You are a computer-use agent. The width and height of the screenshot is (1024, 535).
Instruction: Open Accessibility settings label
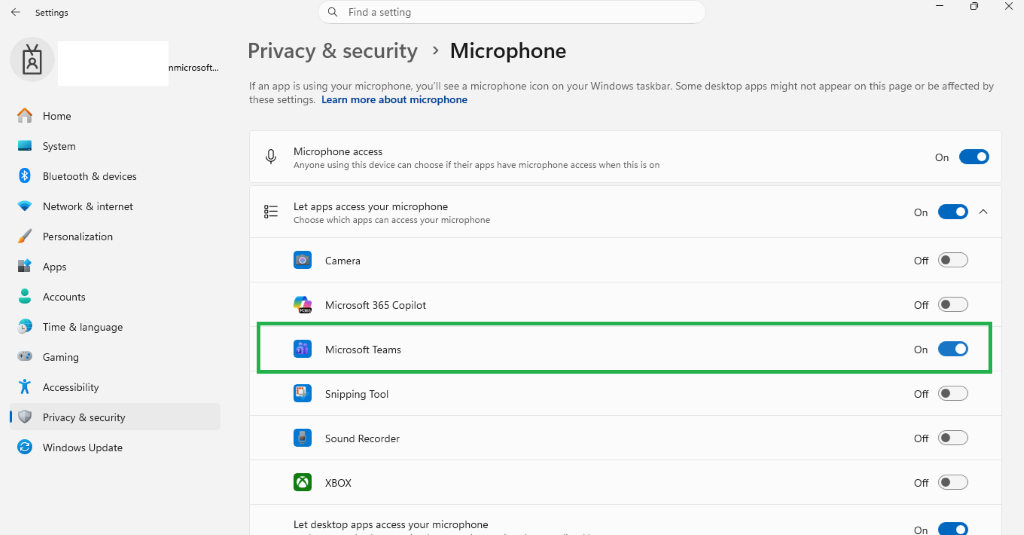[71, 387]
